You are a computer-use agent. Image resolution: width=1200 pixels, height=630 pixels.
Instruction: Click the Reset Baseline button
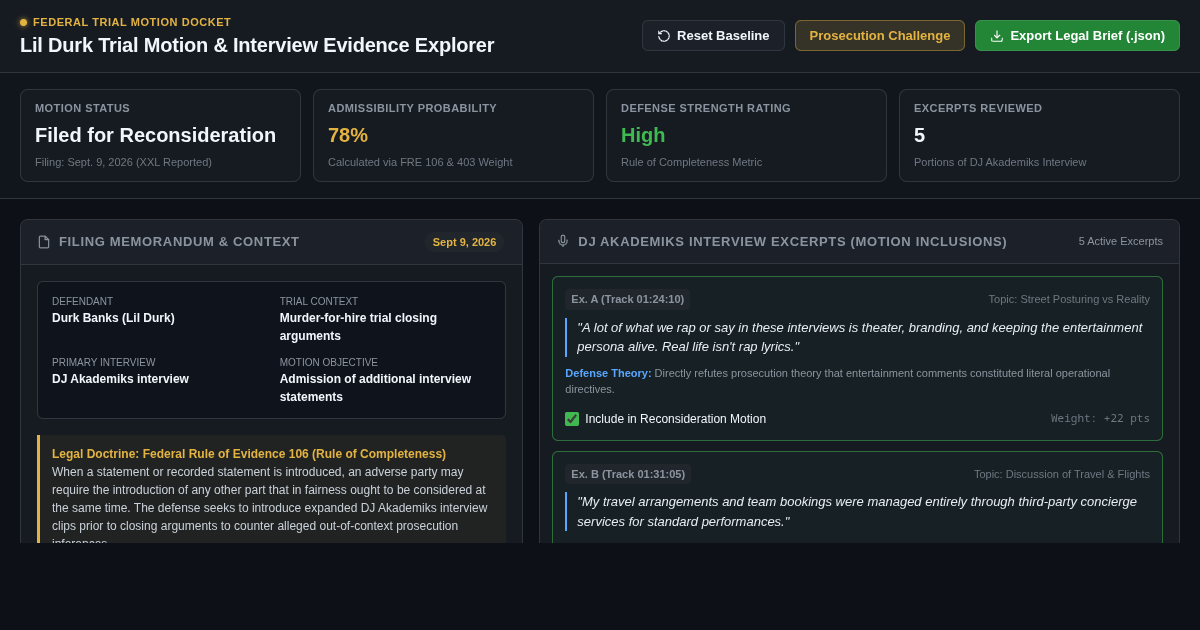pos(713,35)
